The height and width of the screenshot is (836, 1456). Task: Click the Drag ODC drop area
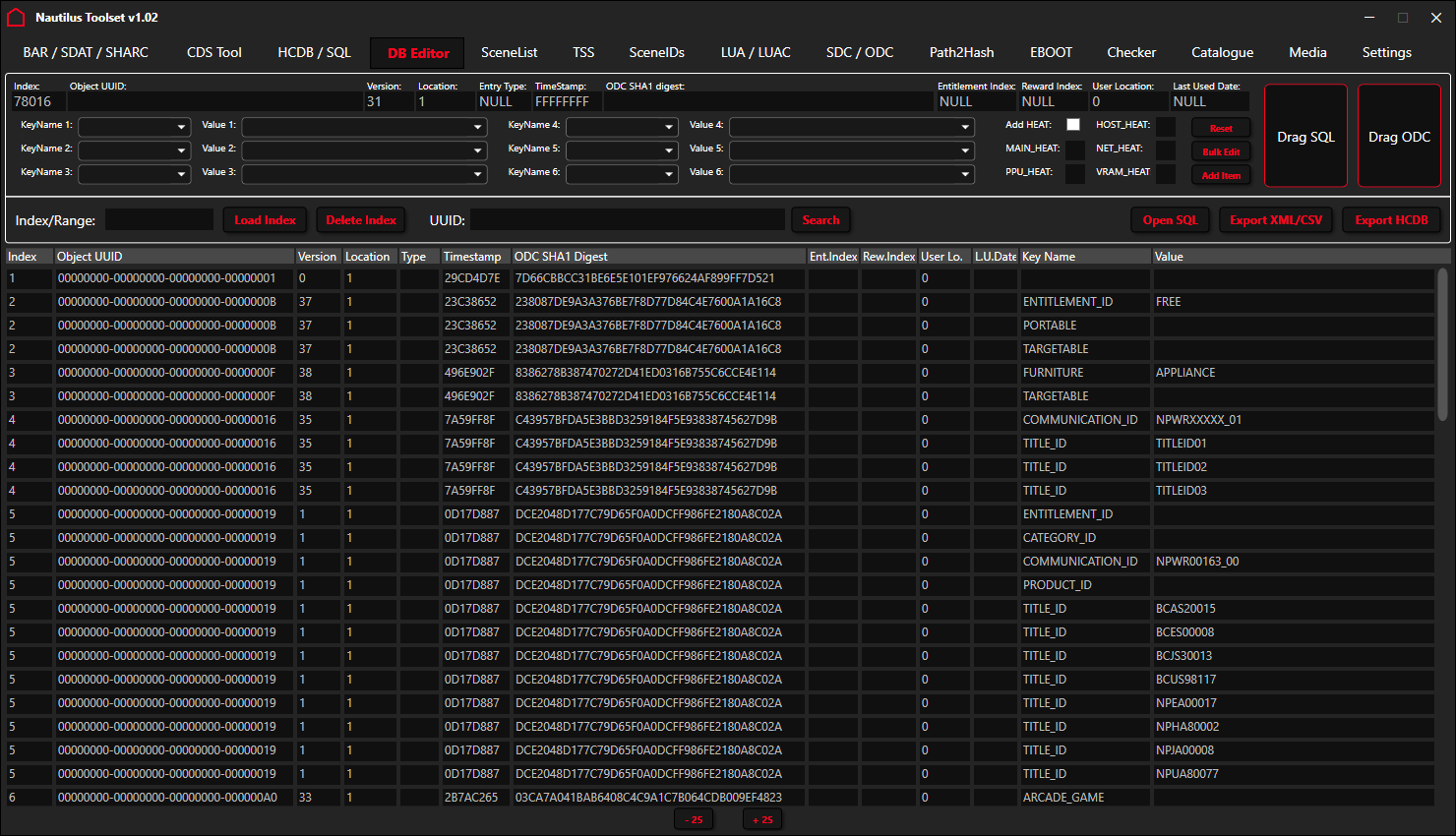[x=1399, y=137]
